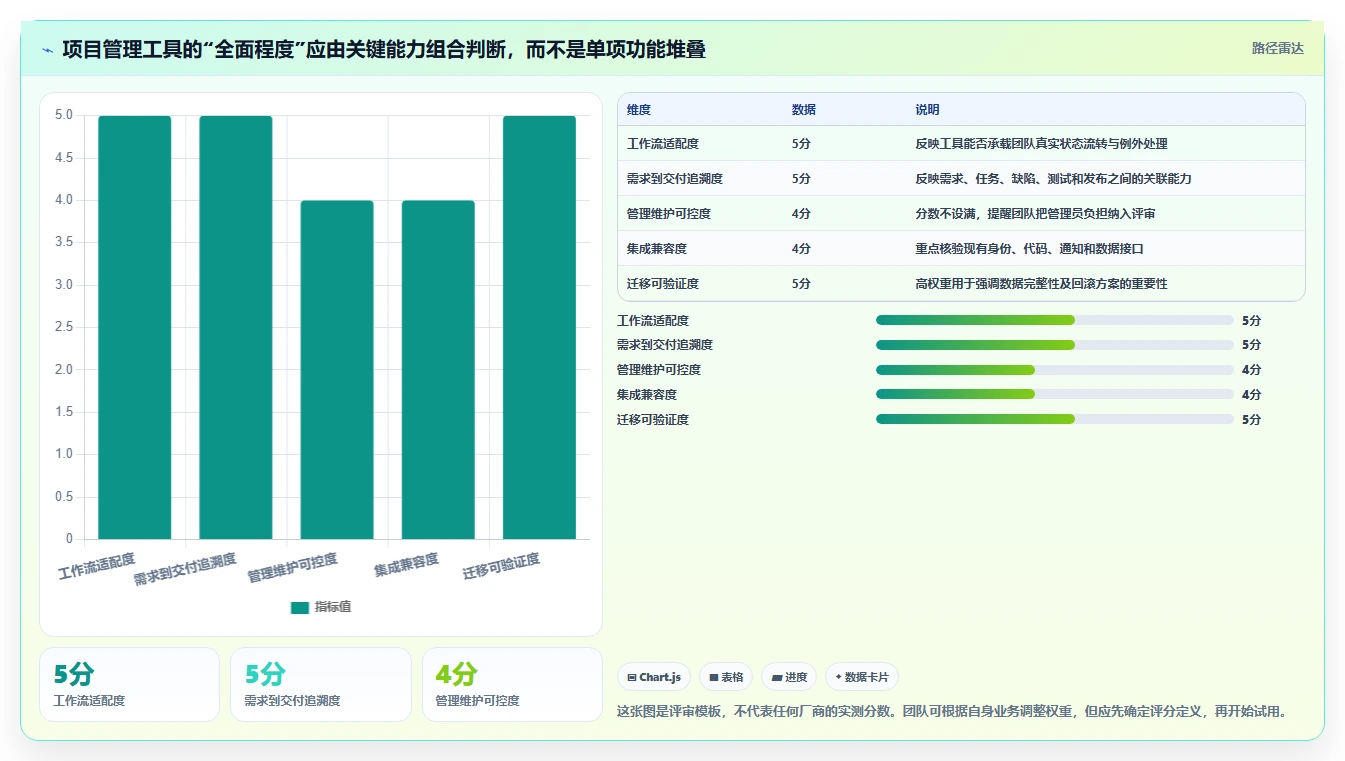Click the Chart.js chip
The height and width of the screenshot is (761, 1345).
click(654, 677)
